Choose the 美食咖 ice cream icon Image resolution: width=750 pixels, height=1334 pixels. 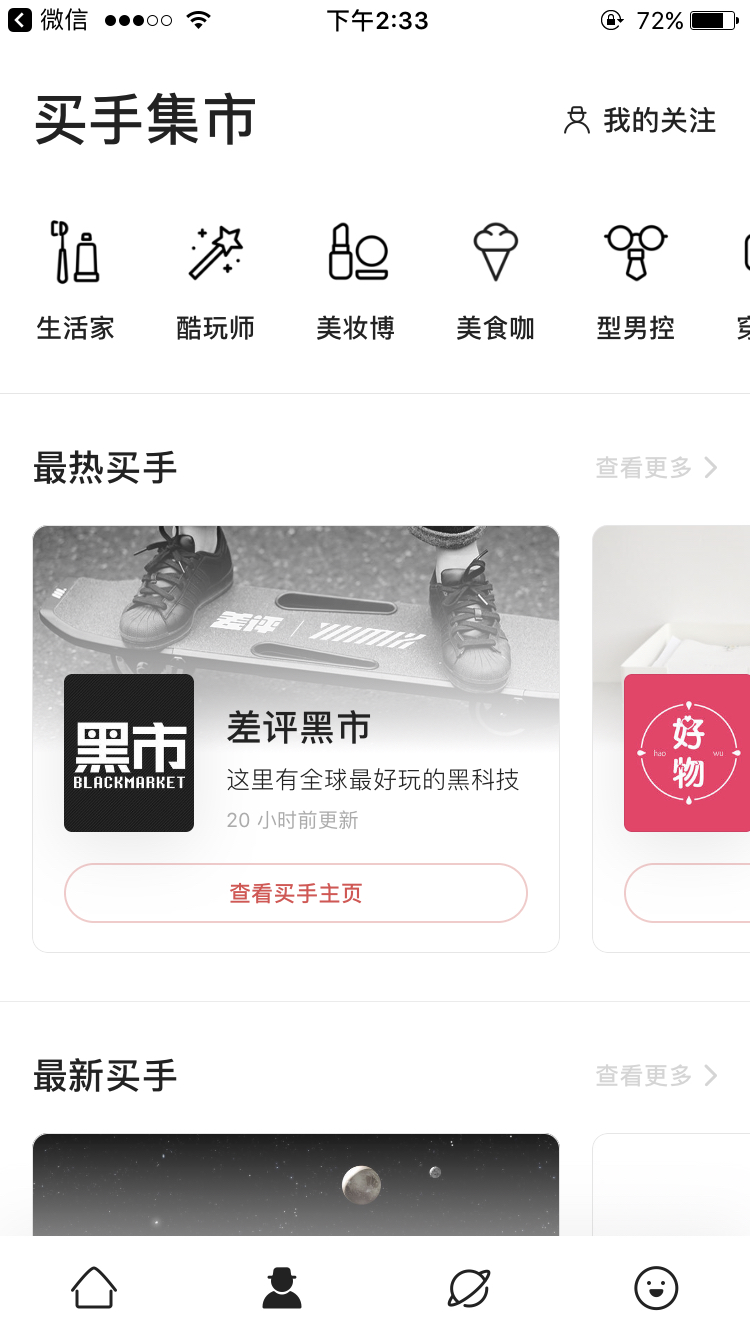[495, 251]
